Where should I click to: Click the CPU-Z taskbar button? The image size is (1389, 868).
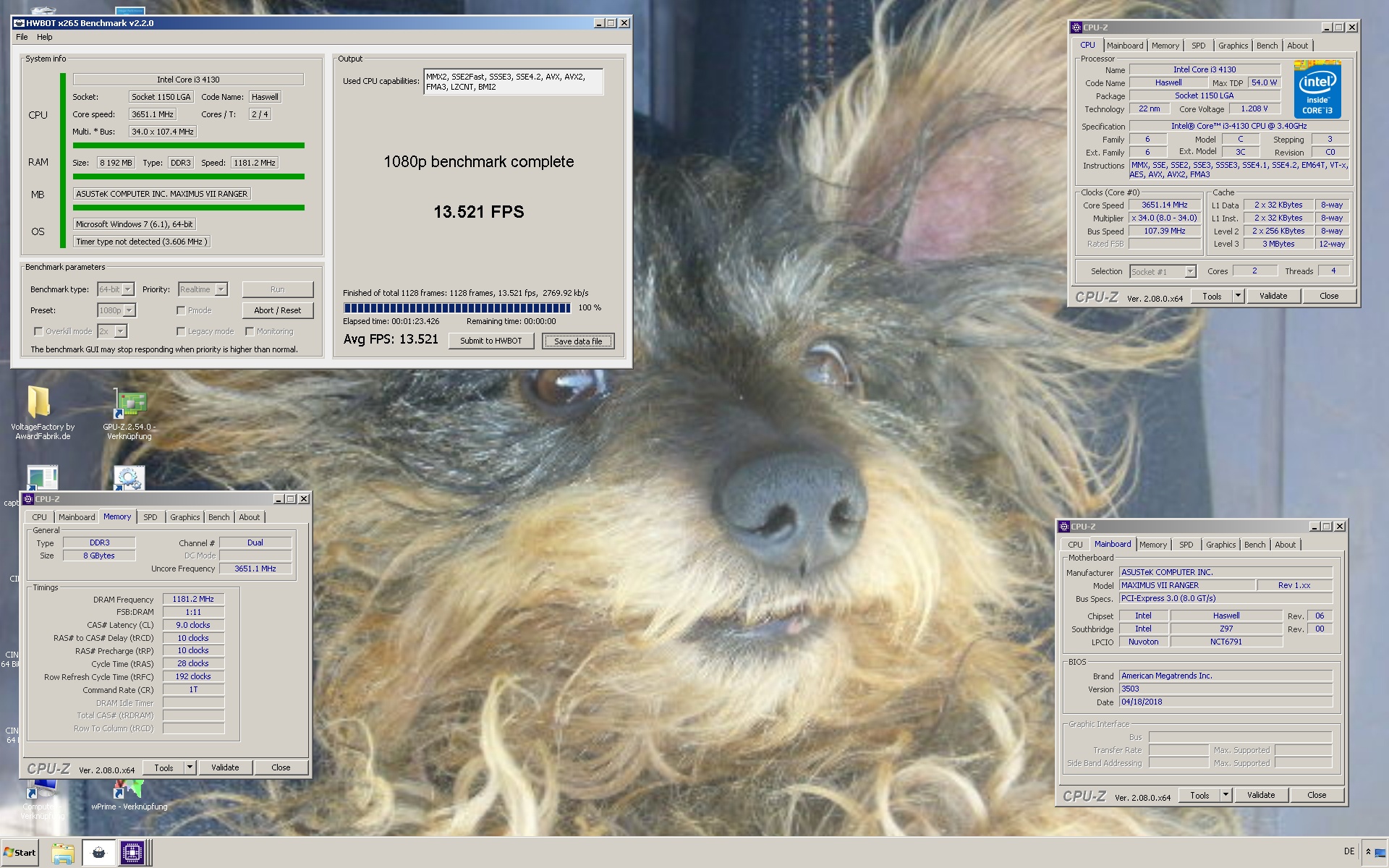[x=133, y=854]
